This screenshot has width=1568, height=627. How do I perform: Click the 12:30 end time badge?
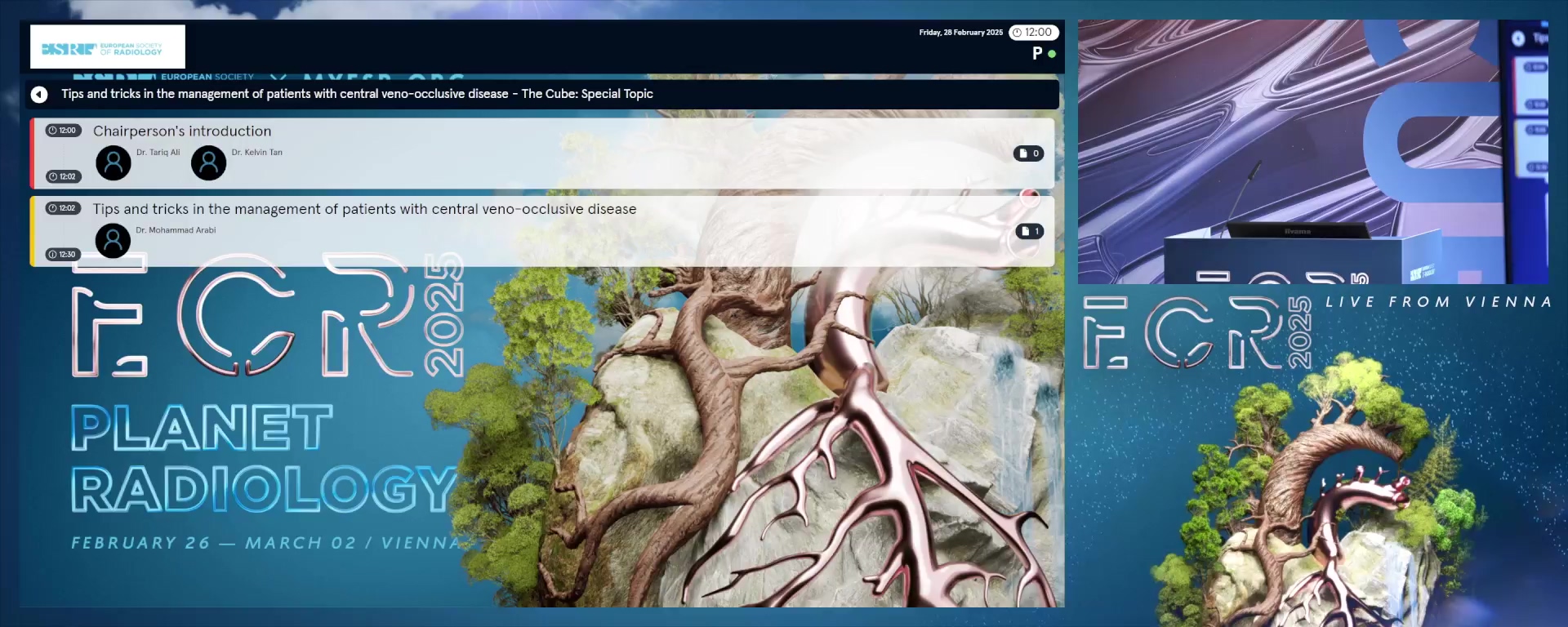[63, 255]
